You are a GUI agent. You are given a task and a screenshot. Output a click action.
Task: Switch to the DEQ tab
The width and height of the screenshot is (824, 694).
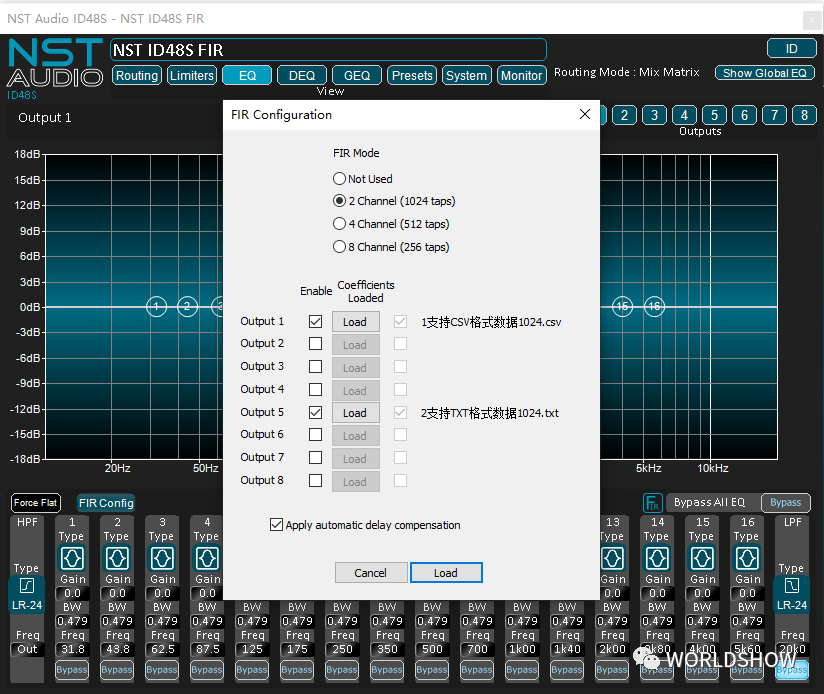tap(302, 76)
